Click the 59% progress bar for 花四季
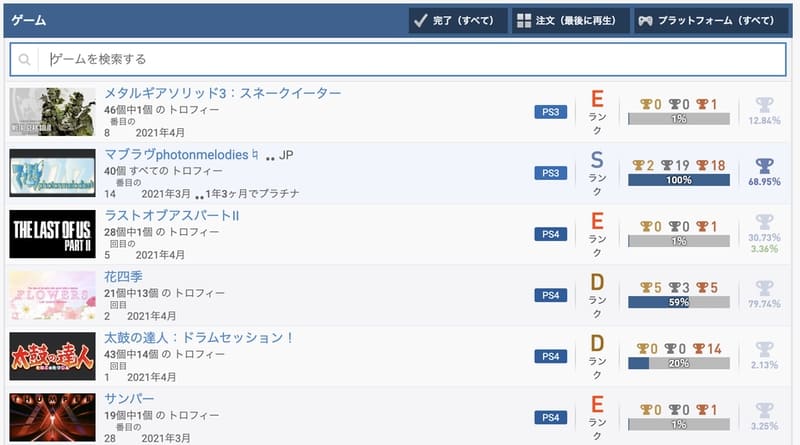This screenshot has width=800, height=445. click(x=679, y=302)
